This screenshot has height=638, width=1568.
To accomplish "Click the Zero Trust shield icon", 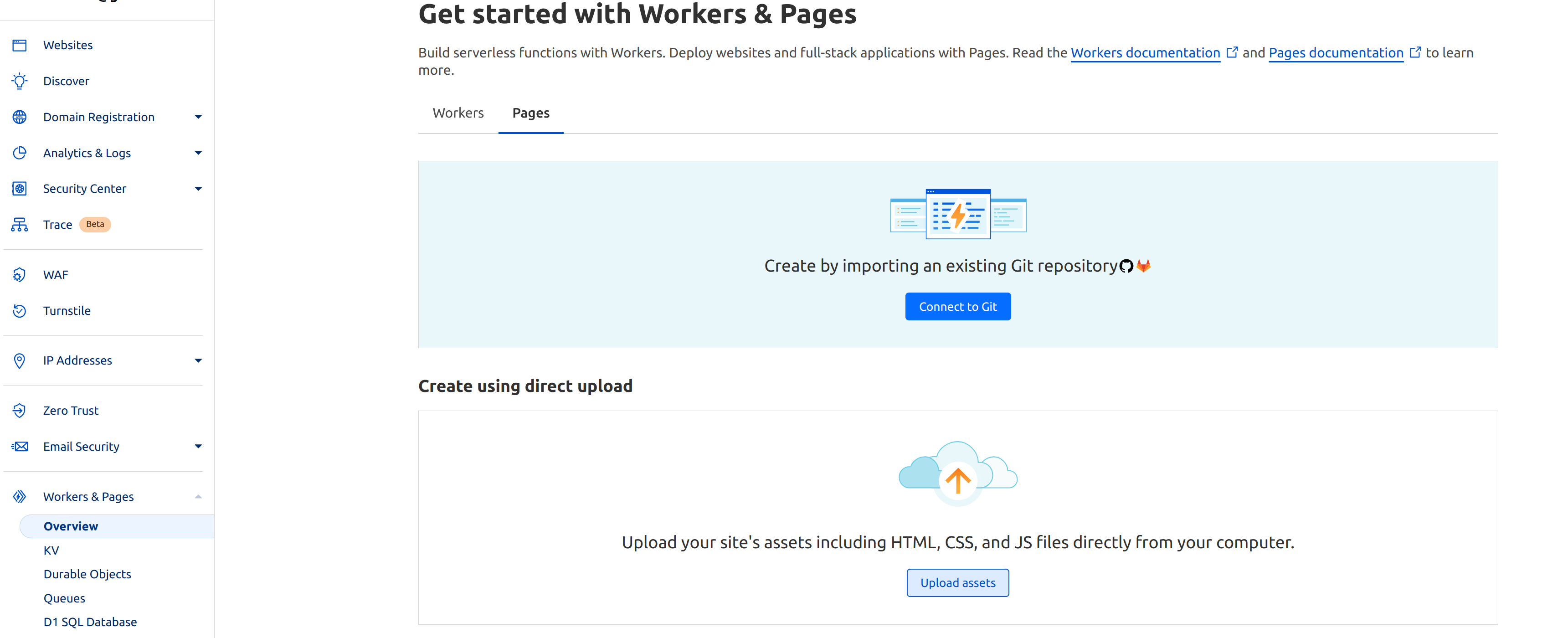I will tap(20, 410).
